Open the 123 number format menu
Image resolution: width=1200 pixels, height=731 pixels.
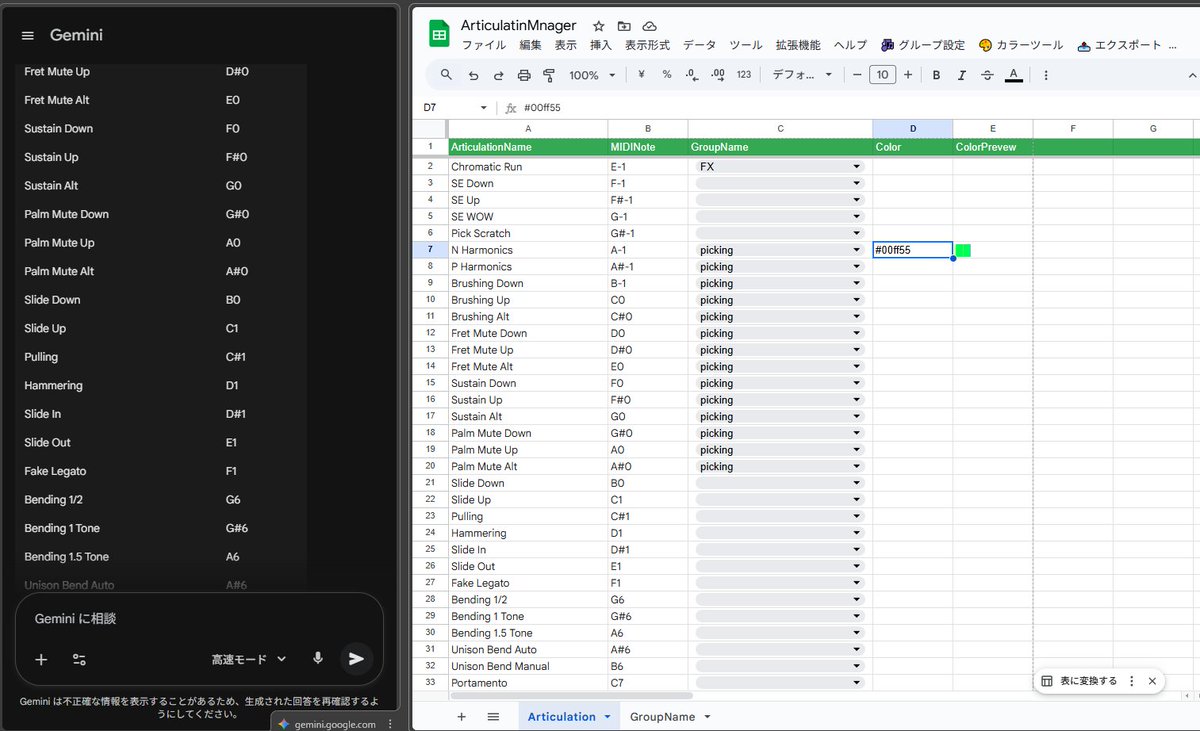point(743,75)
